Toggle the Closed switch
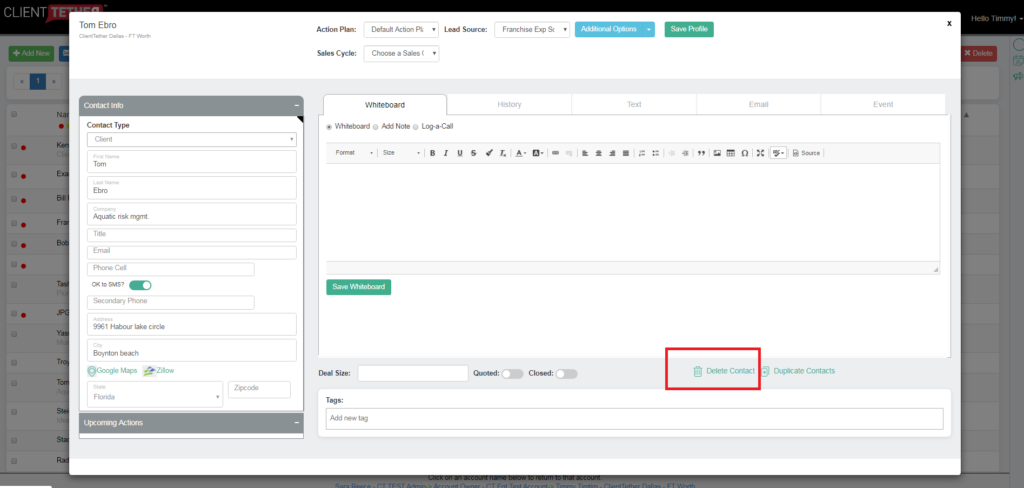1024x488 pixels. pos(567,374)
